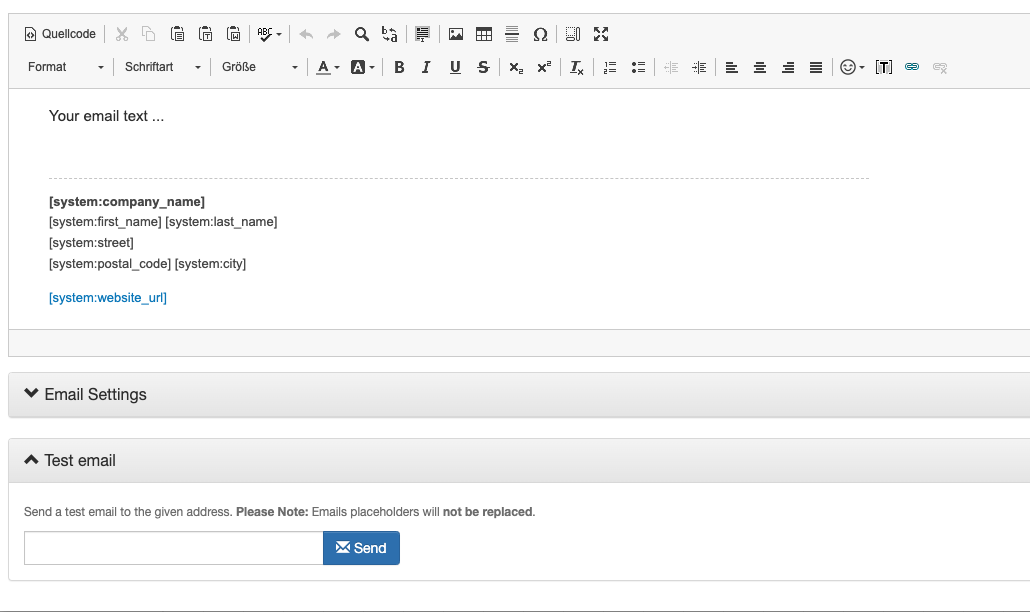Toggle italic formatting
The height and width of the screenshot is (612, 1030).
[x=426, y=67]
